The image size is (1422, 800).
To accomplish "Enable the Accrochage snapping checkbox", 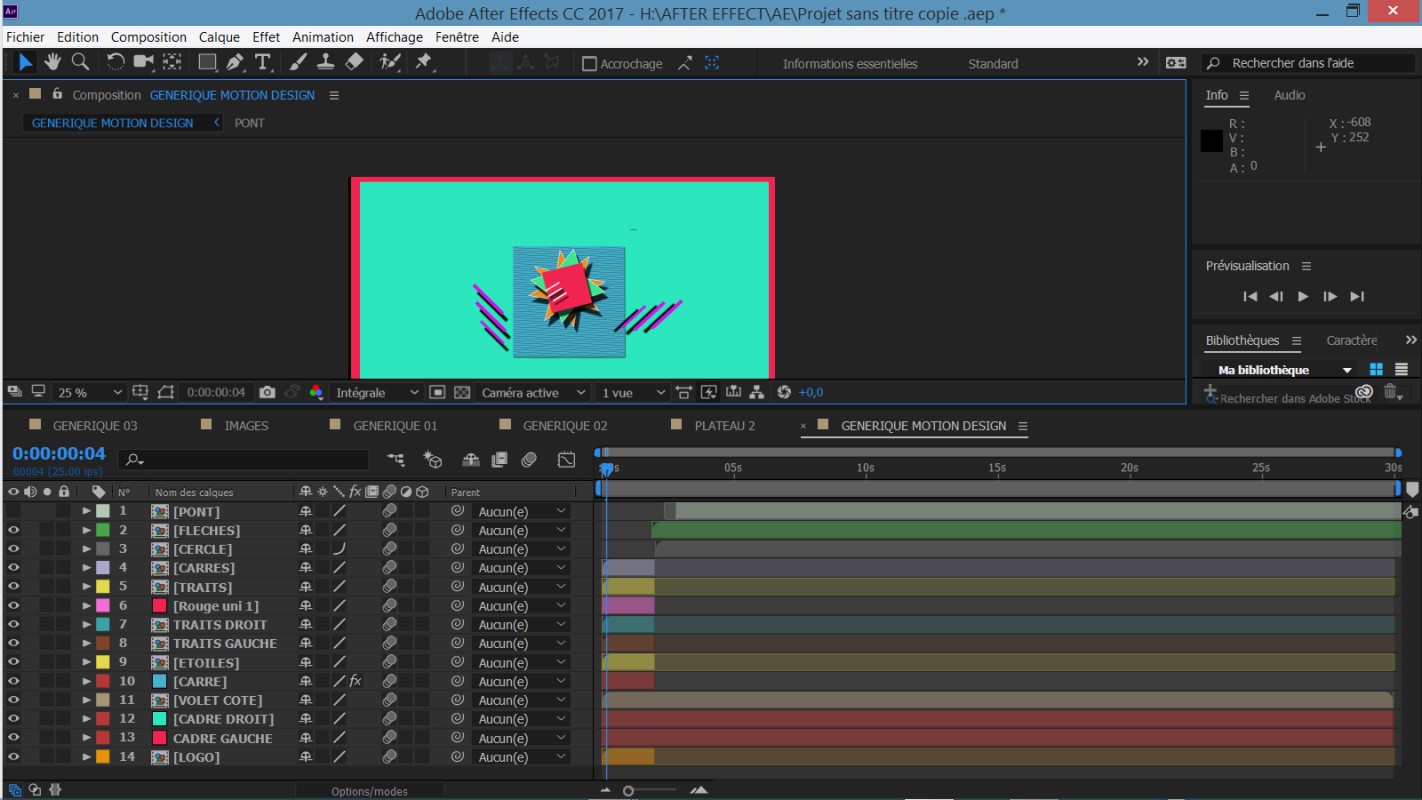I will pos(590,64).
